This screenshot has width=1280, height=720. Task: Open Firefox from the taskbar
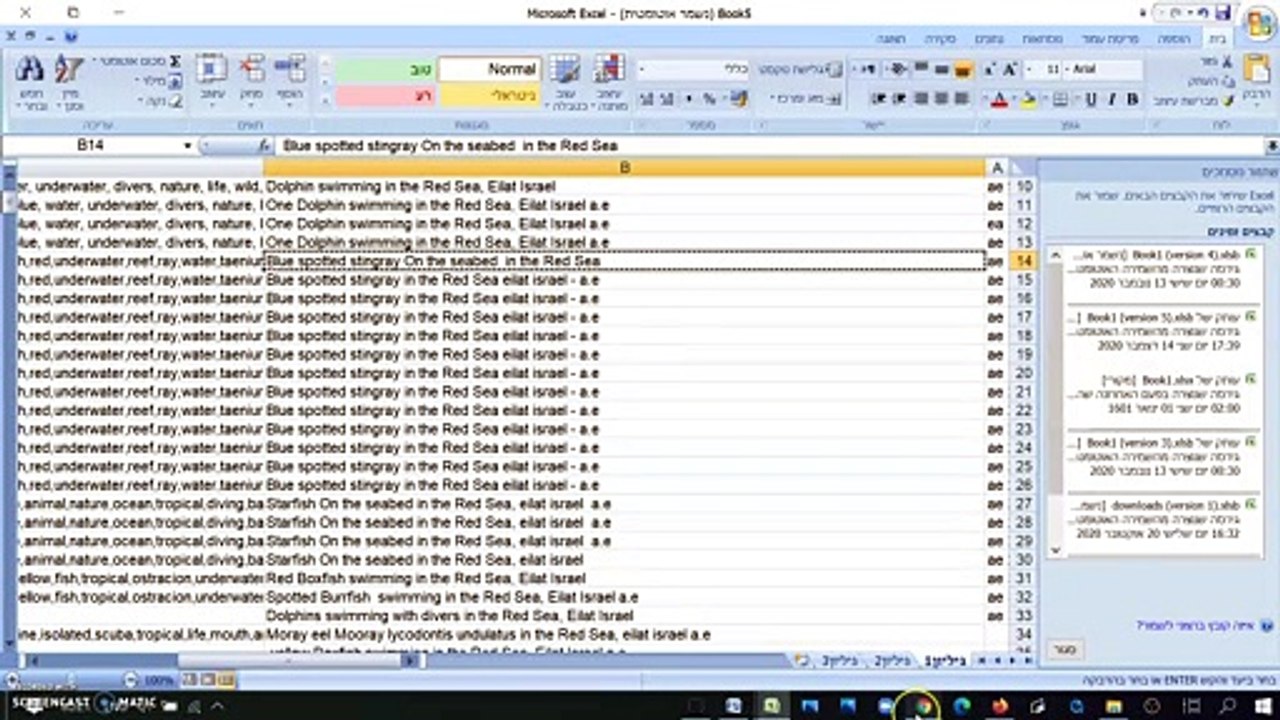[x=999, y=706]
